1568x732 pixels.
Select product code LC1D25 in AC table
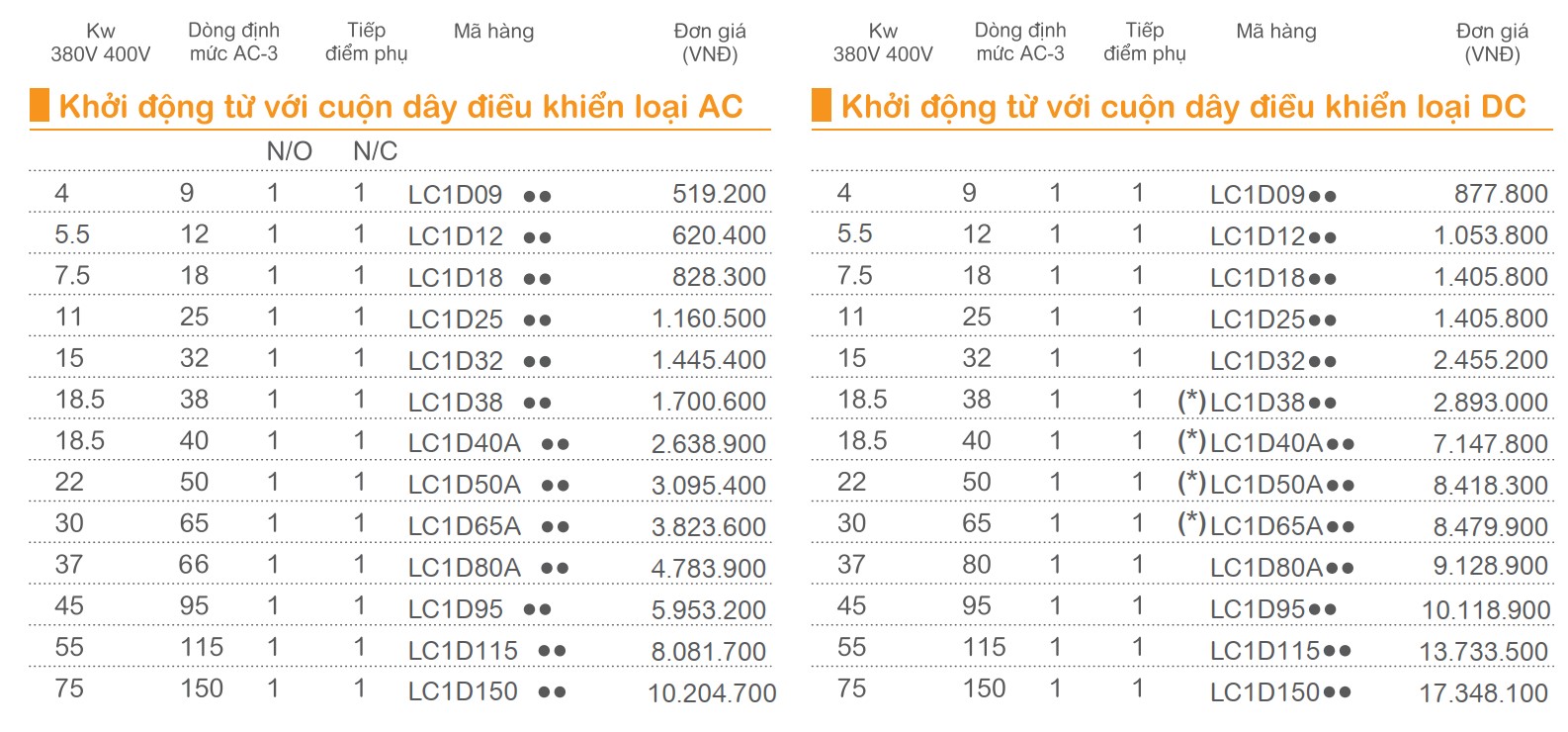[x=455, y=320]
